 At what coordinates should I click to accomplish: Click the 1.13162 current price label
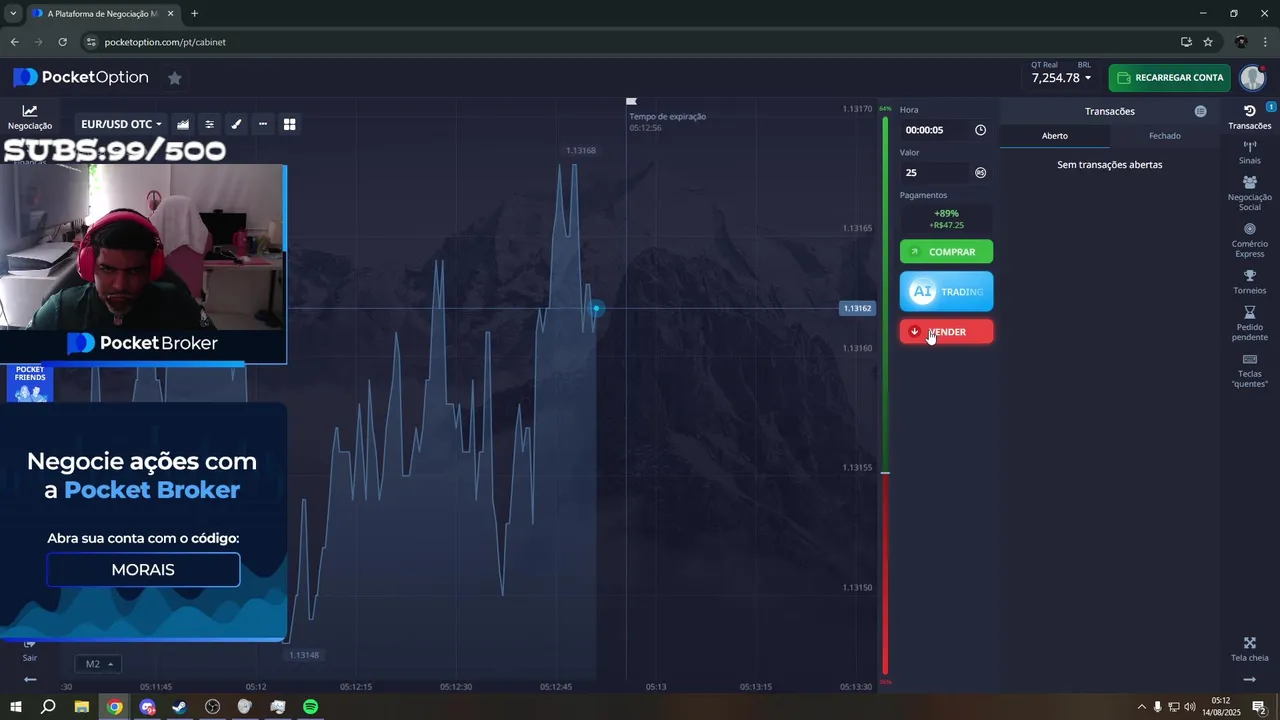(x=857, y=308)
